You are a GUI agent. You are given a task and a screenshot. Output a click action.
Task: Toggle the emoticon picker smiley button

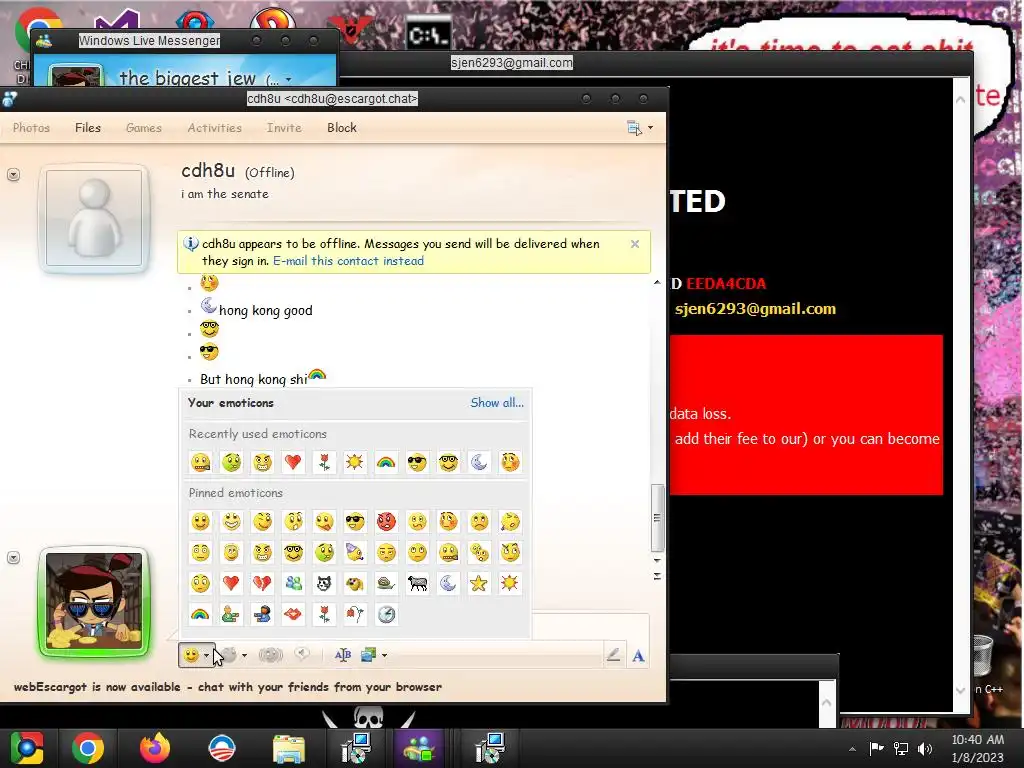[x=191, y=655]
